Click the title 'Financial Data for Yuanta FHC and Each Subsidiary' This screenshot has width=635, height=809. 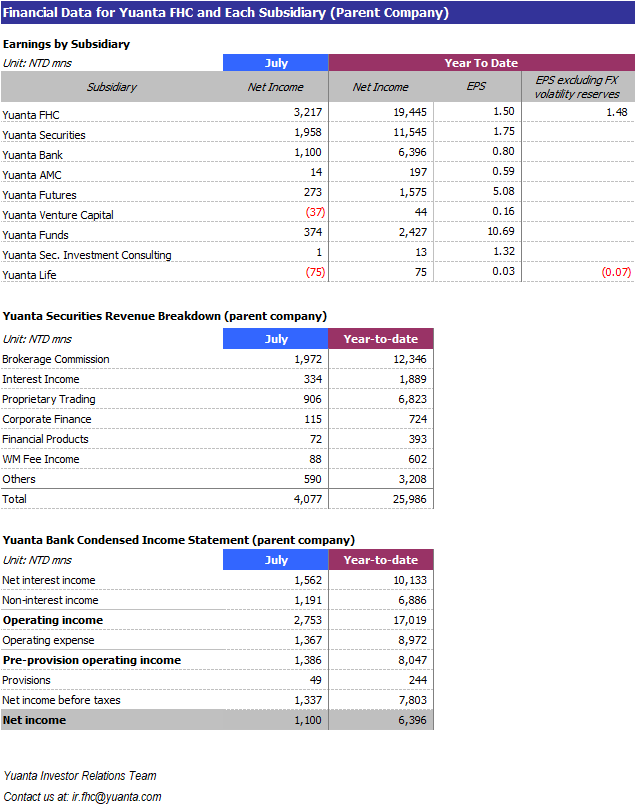click(226, 12)
